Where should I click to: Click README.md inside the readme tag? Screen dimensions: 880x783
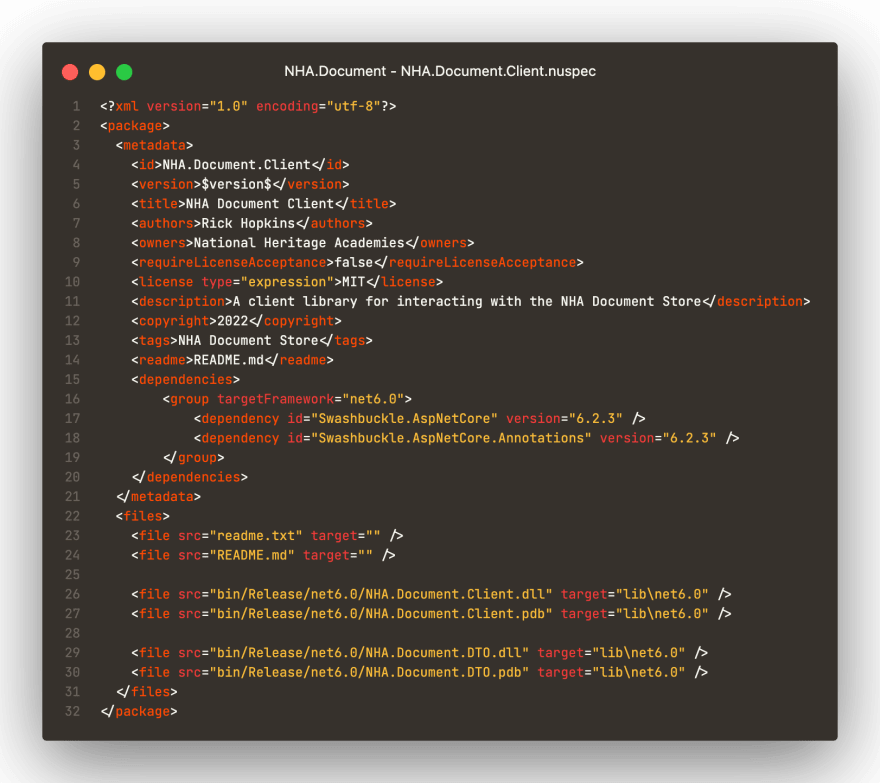pyautogui.click(x=228, y=360)
